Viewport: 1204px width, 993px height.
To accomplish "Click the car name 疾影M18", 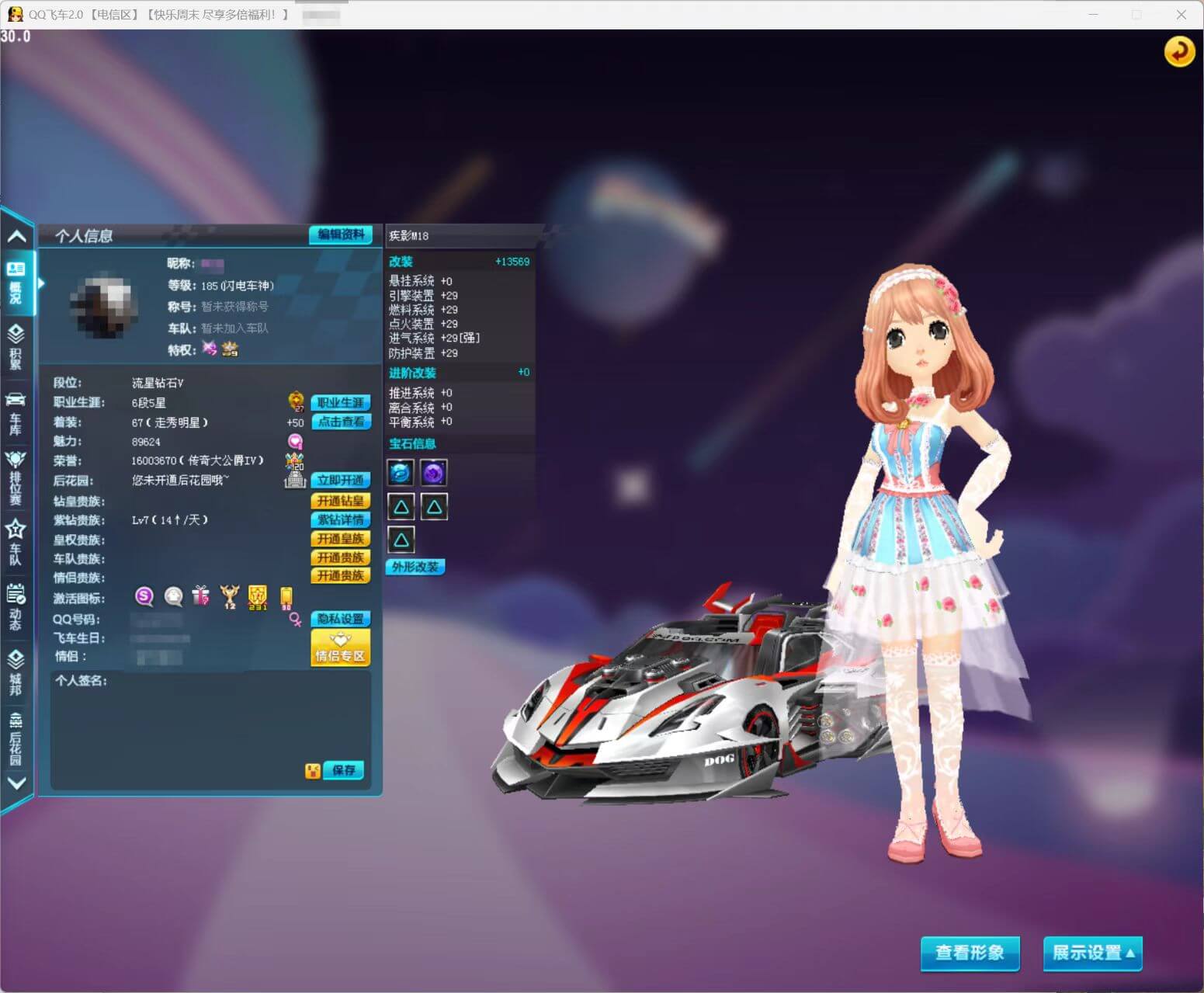I will pyautogui.click(x=408, y=236).
